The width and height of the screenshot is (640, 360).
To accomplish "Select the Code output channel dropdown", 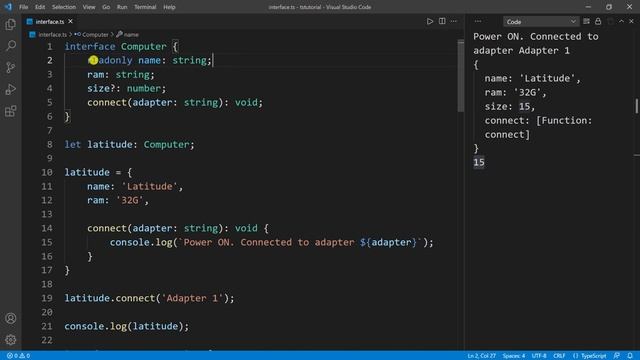I will coord(541,22).
